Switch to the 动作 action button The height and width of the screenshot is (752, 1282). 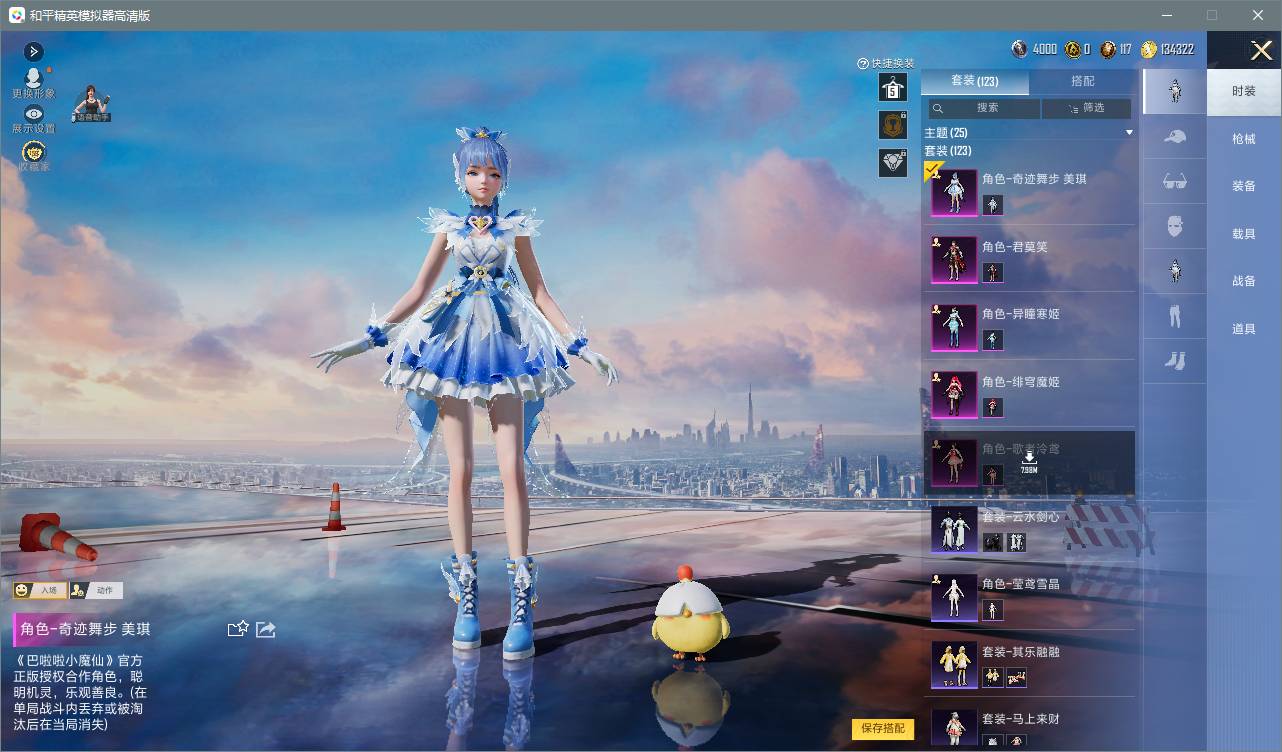pos(97,590)
